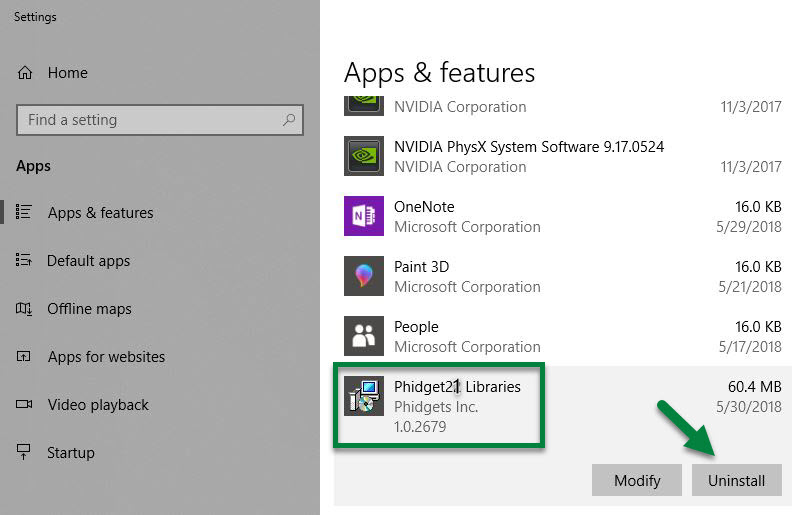This screenshot has height=515, width=812.
Task: Open the Video playback section
Action: (x=98, y=405)
